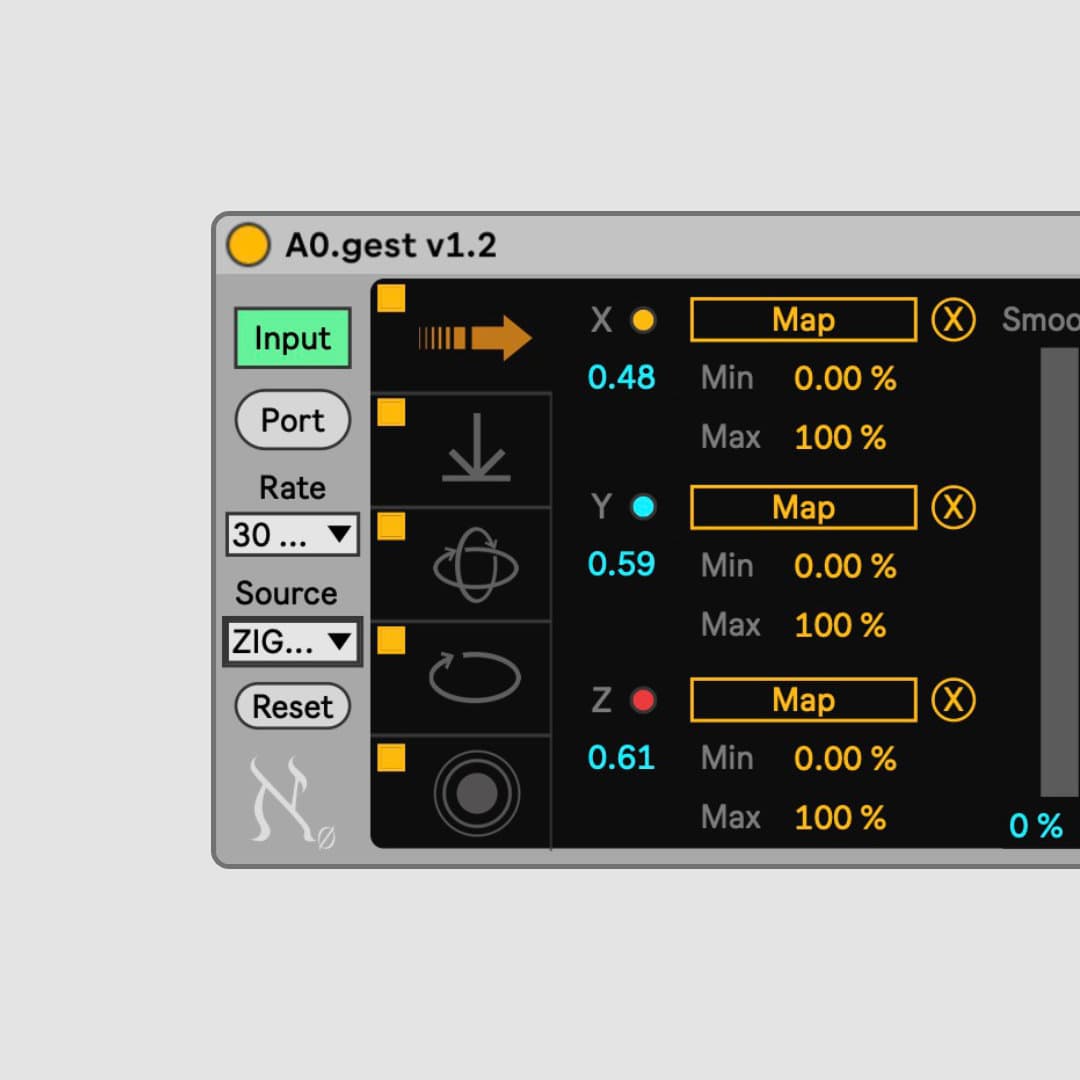The width and height of the screenshot is (1080, 1080).
Task: Cancel the X mapping with its X icon
Action: 953,319
